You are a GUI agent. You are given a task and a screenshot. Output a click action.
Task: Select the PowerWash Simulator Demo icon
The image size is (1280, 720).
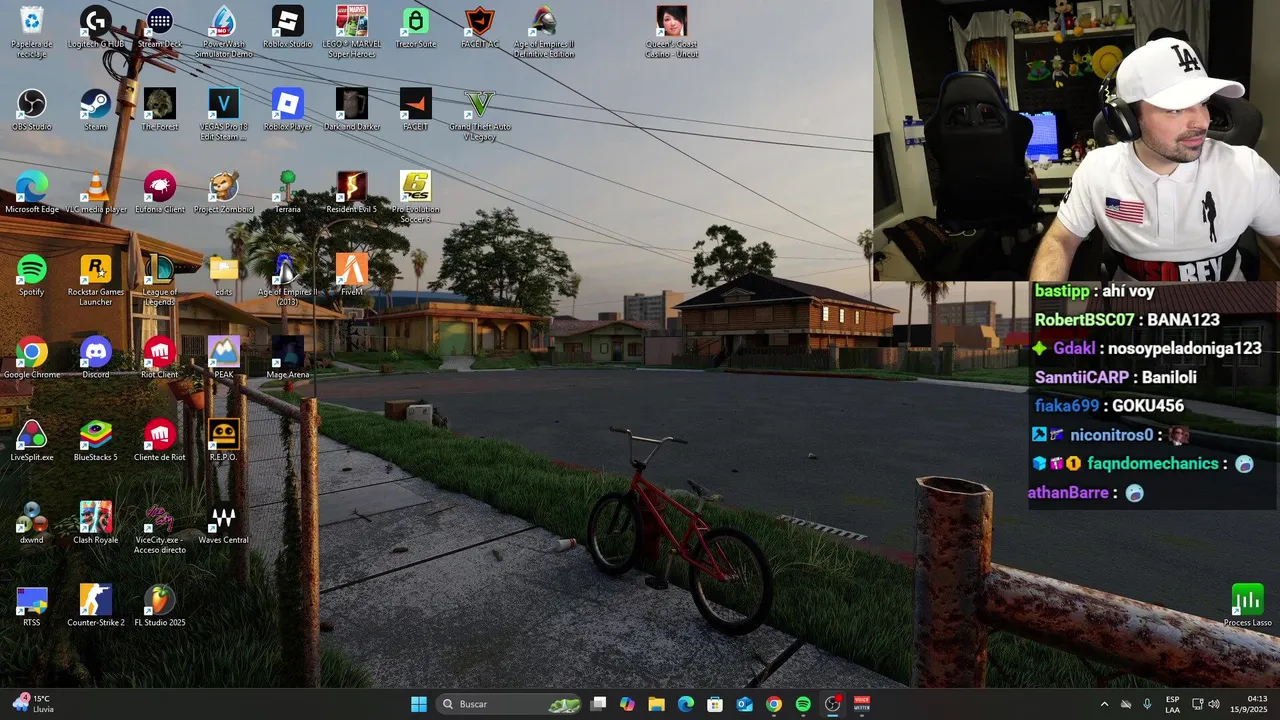(224, 32)
